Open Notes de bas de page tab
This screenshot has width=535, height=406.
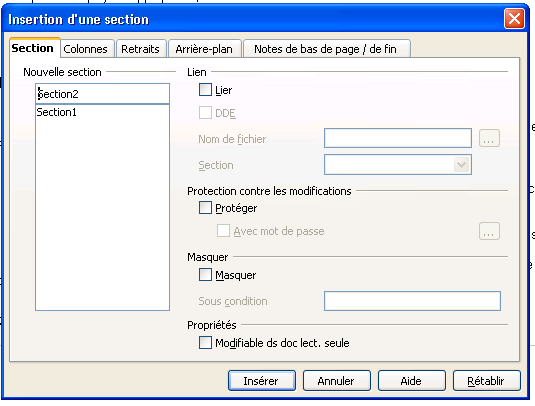326,49
